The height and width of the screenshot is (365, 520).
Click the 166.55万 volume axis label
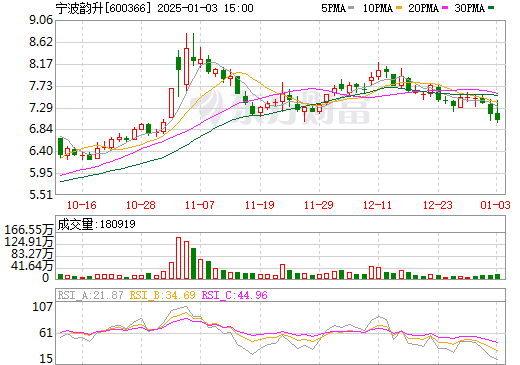point(29,230)
